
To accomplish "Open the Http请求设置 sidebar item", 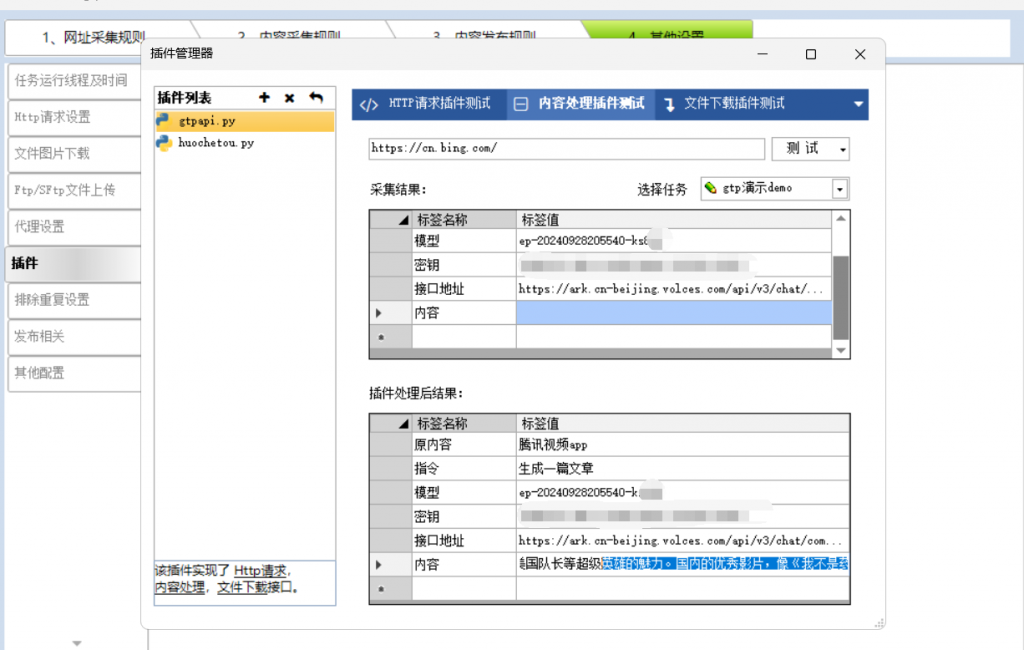I will [72, 117].
